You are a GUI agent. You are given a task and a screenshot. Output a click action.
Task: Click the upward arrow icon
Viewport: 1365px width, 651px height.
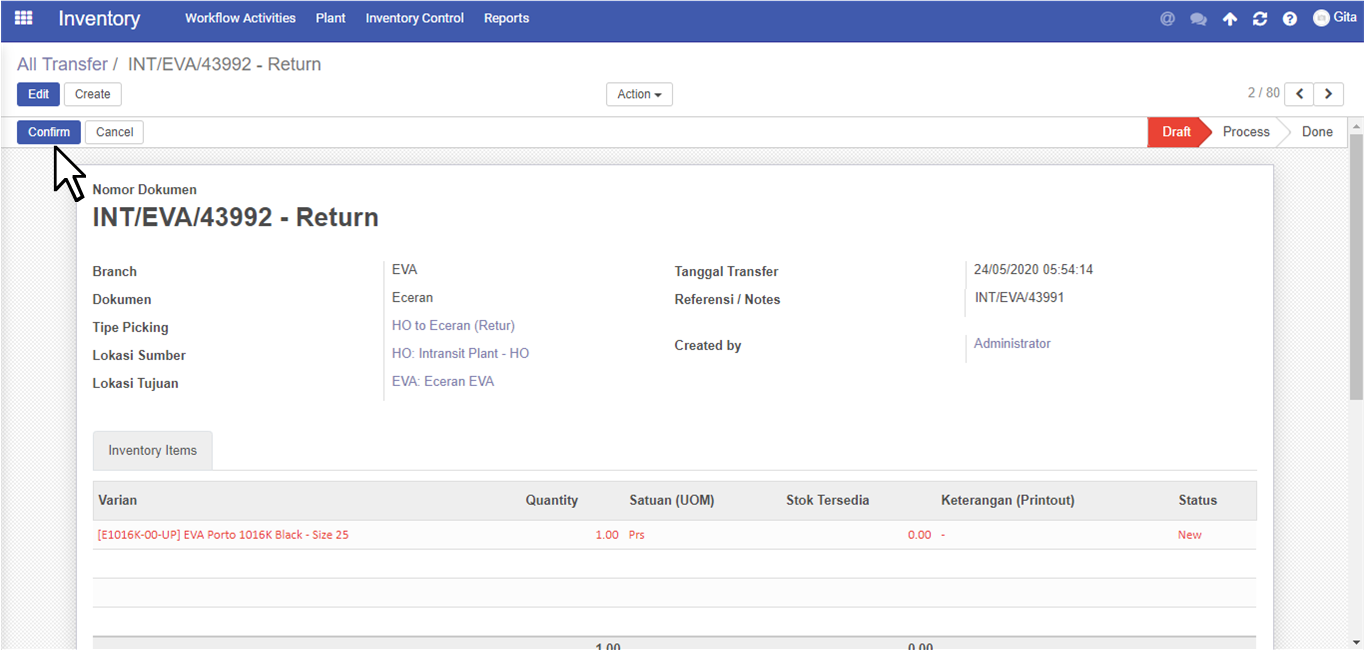(1230, 19)
